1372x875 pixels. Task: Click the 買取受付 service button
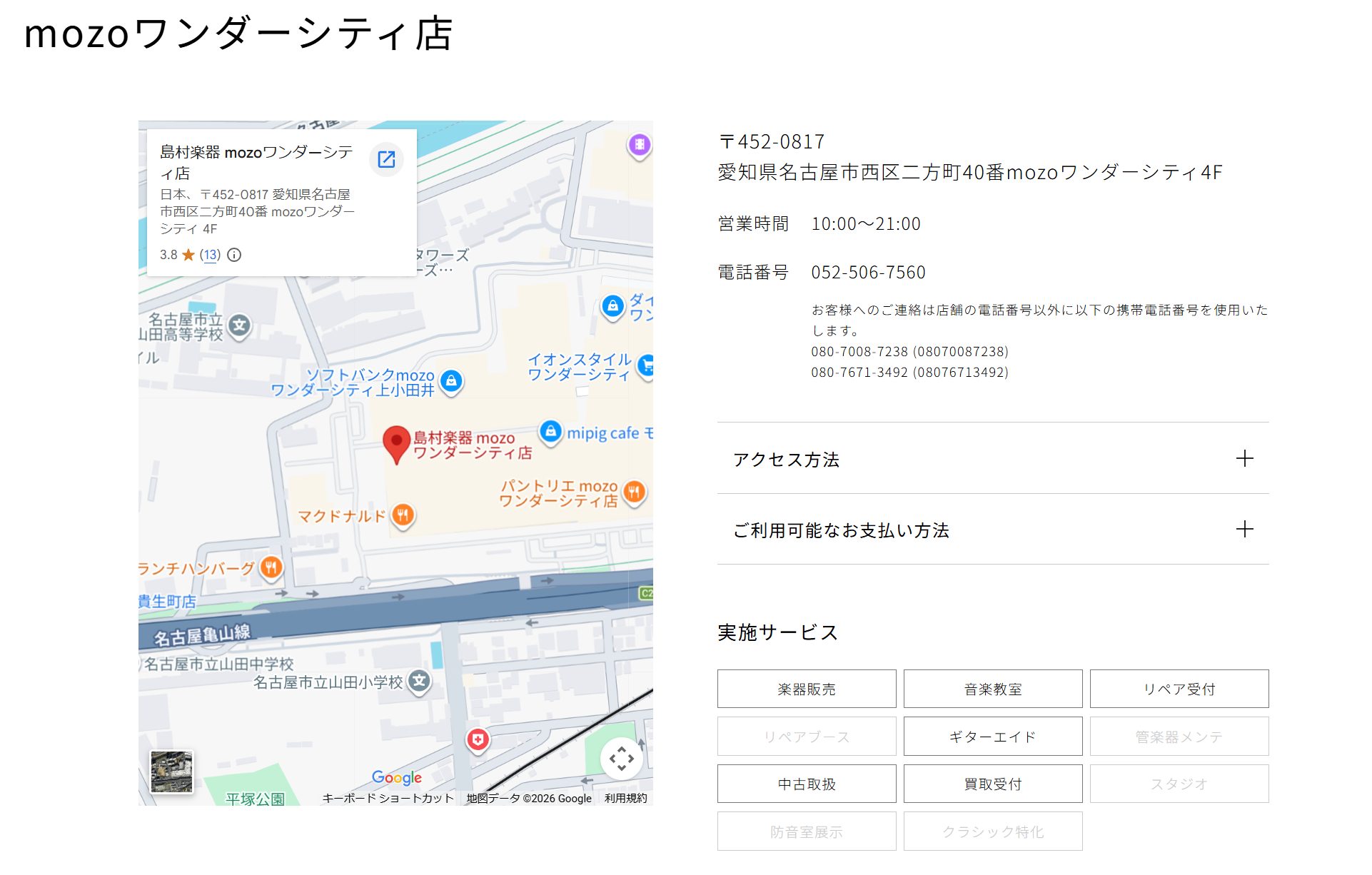pyautogui.click(x=992, y=784)
